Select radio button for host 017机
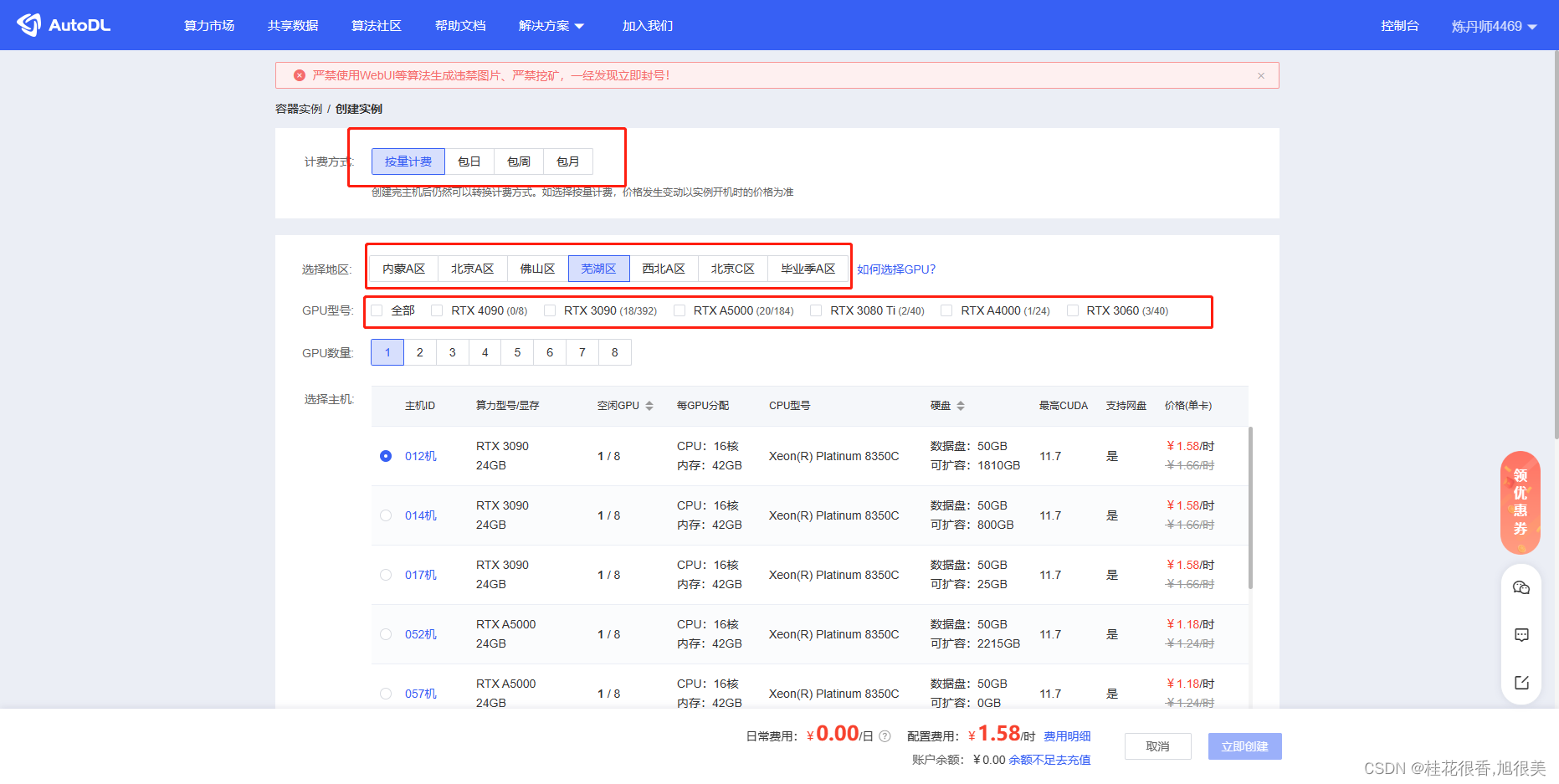The image size is (1559, 784). [x=386, y=575]
